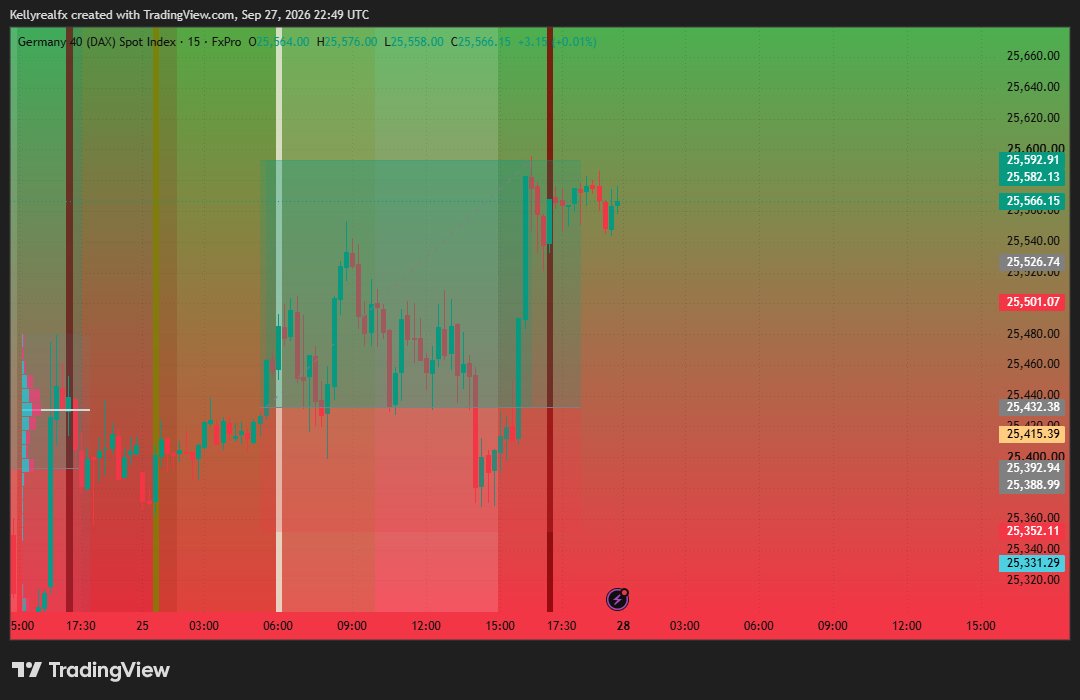Click the white vertical session line
The height and width of the screenshot is (700, 1080).
pos(279,320)
